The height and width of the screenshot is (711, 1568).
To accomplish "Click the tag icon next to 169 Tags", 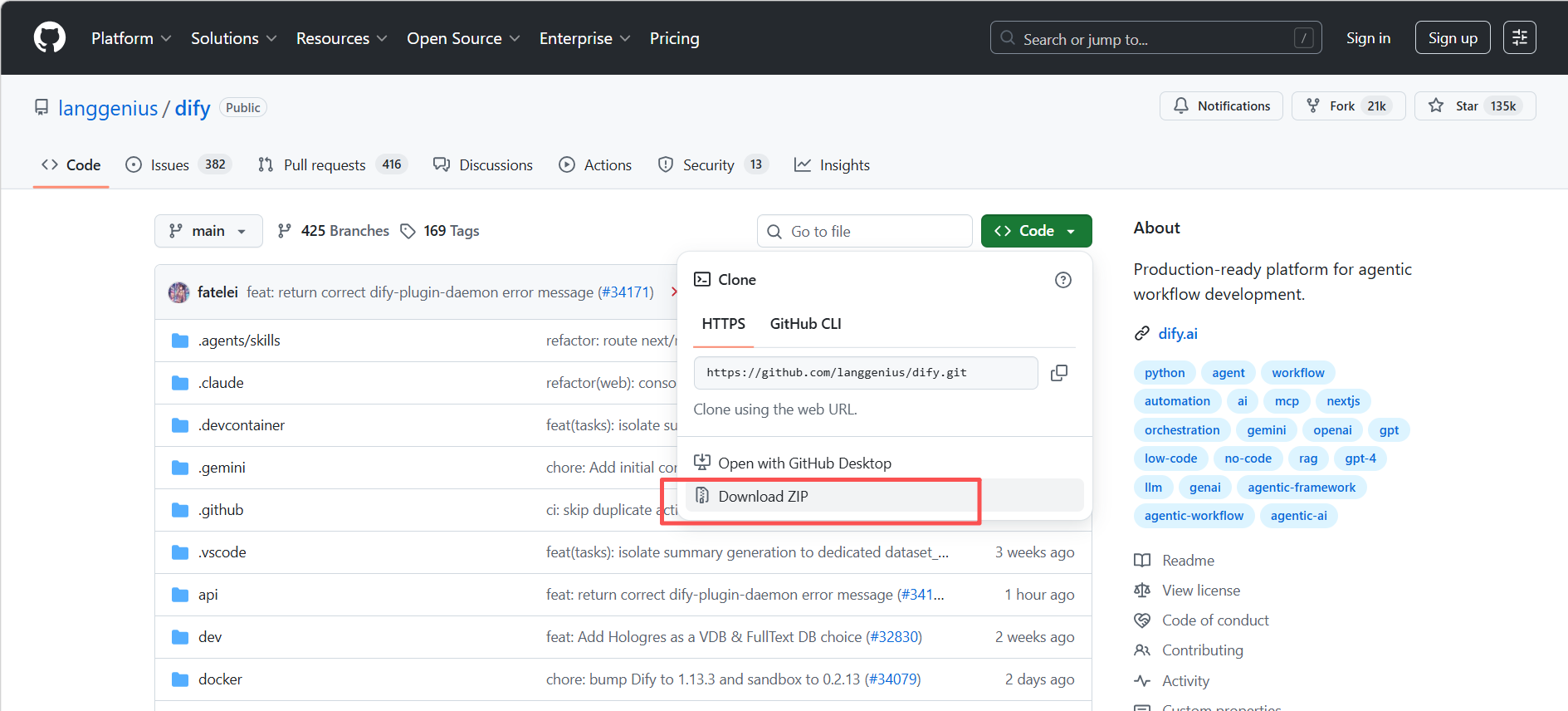I will (x=408, y=231).
